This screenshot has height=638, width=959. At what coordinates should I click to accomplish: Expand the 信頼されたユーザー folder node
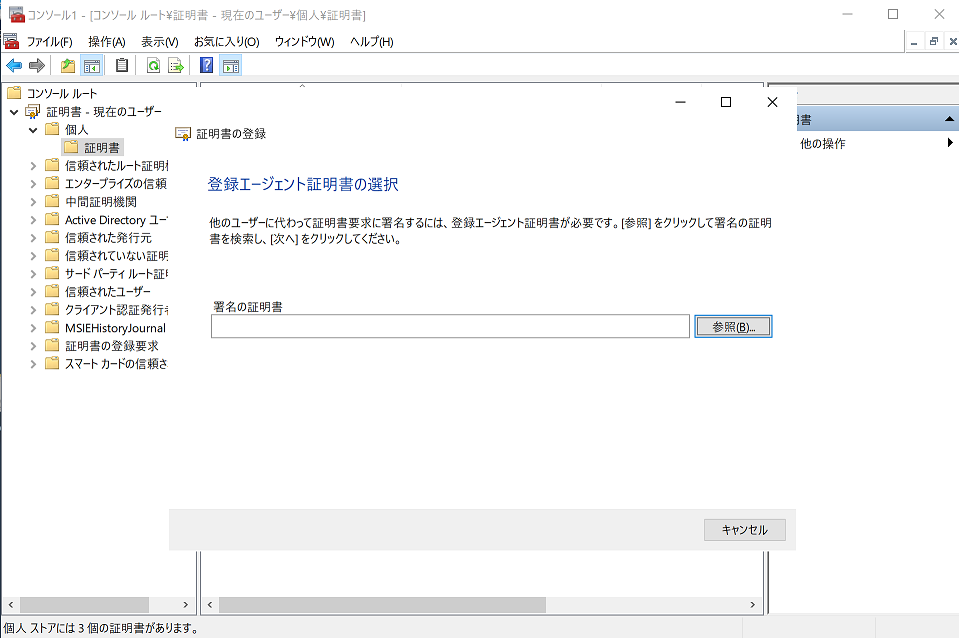tap(33, 291)
